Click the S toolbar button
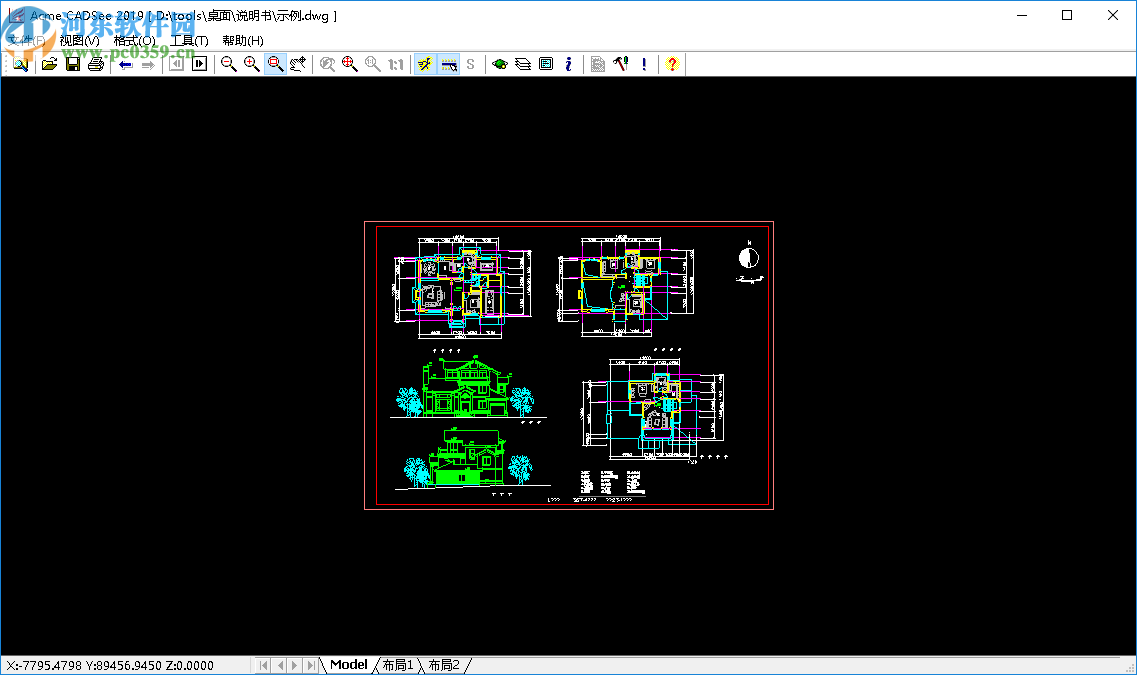 [x=471, y=65]
